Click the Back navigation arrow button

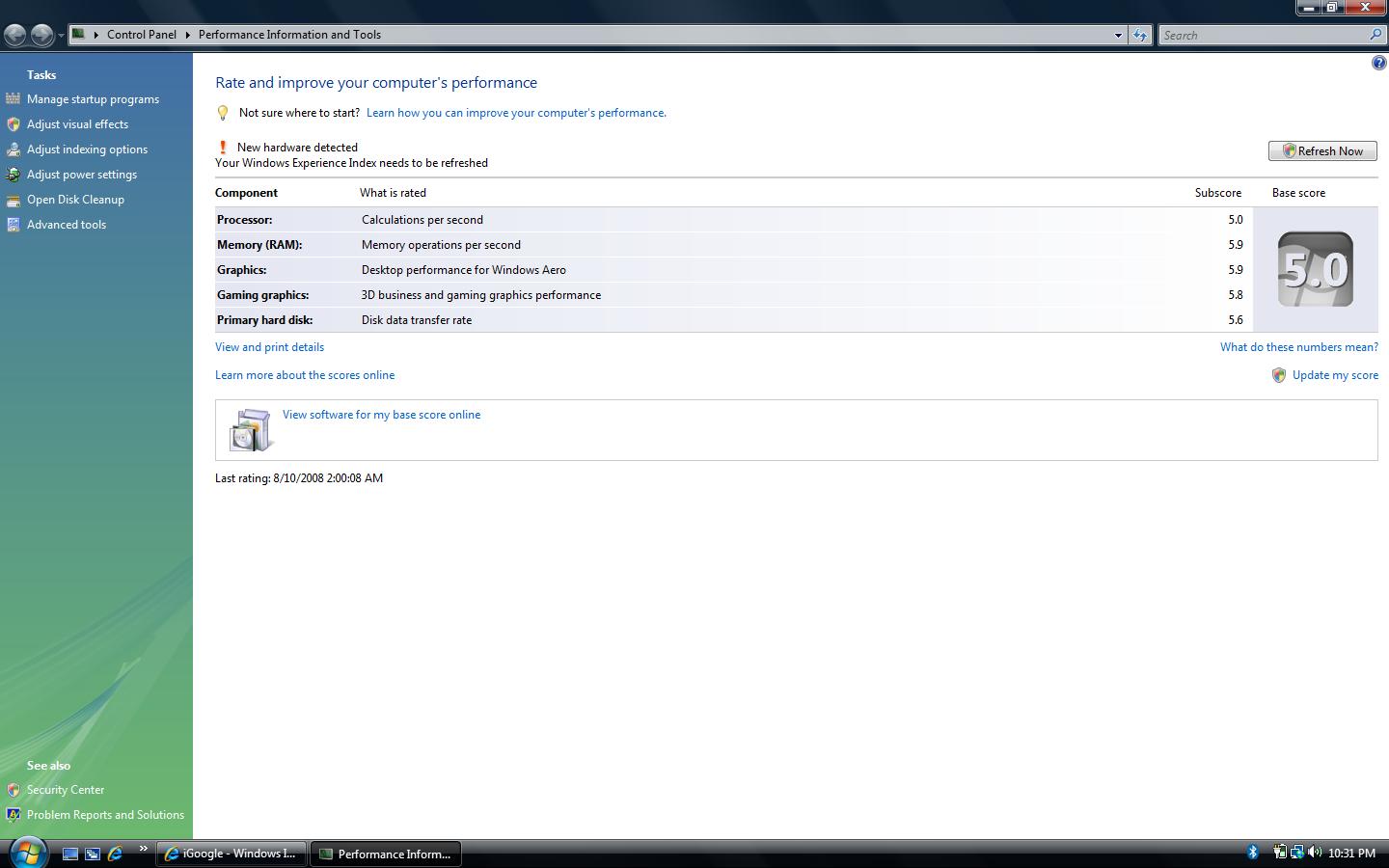15,36
